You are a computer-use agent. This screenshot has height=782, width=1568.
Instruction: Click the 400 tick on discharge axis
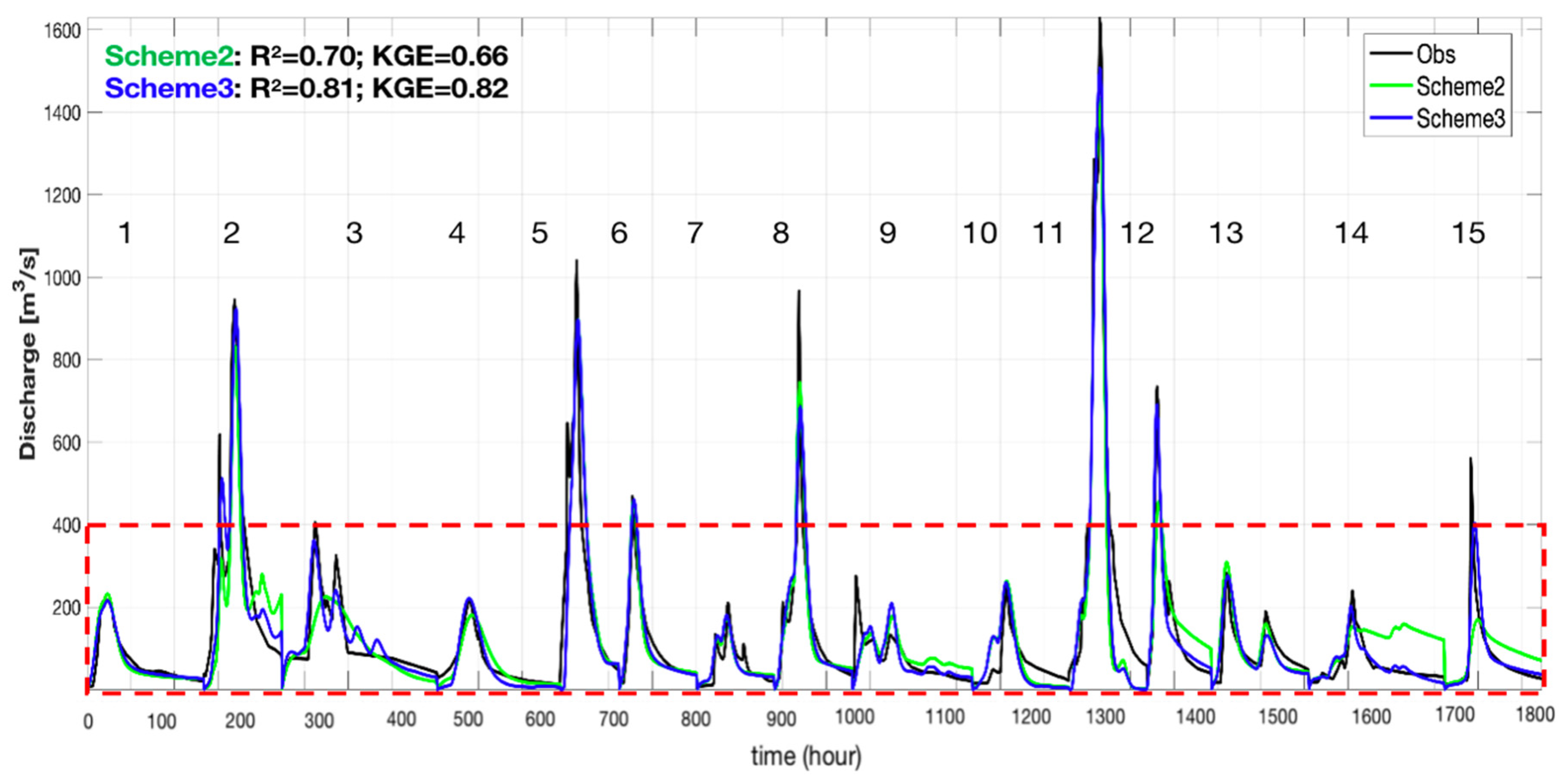click(67, 526)
